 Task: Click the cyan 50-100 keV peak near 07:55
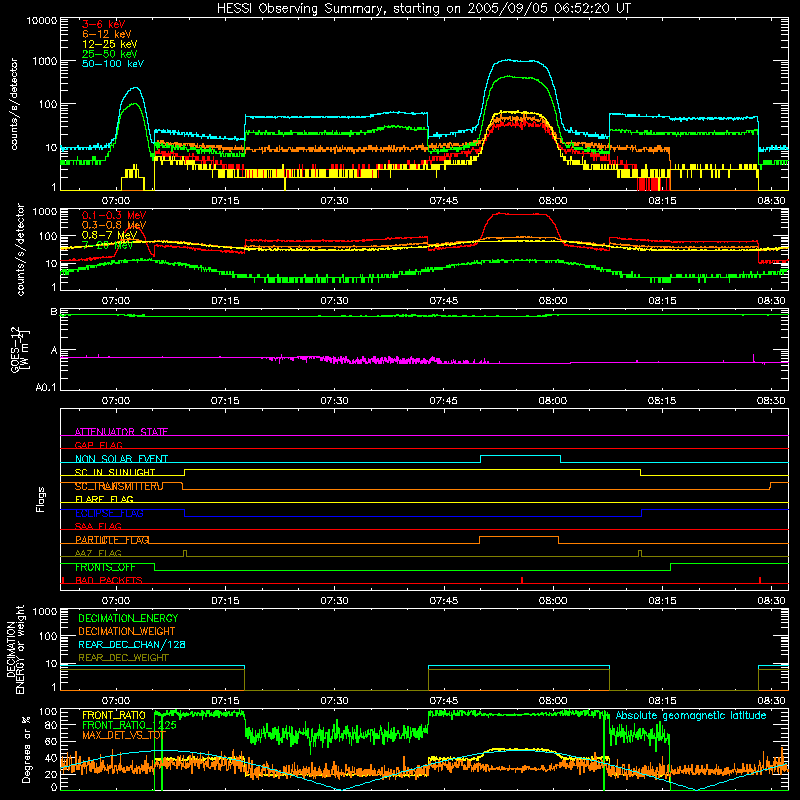click(518, 61)
